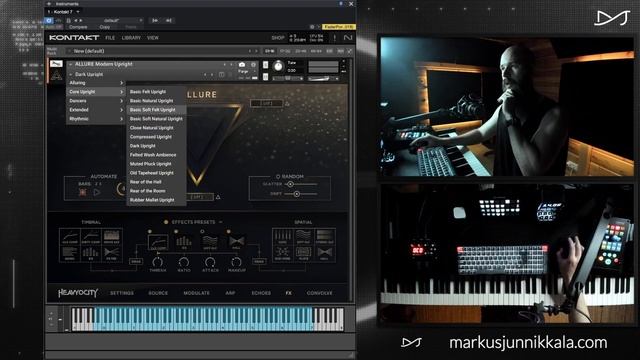640x360 pixels.
Task: Expand the Rhythmic preset category
Action: pos(96,119)
